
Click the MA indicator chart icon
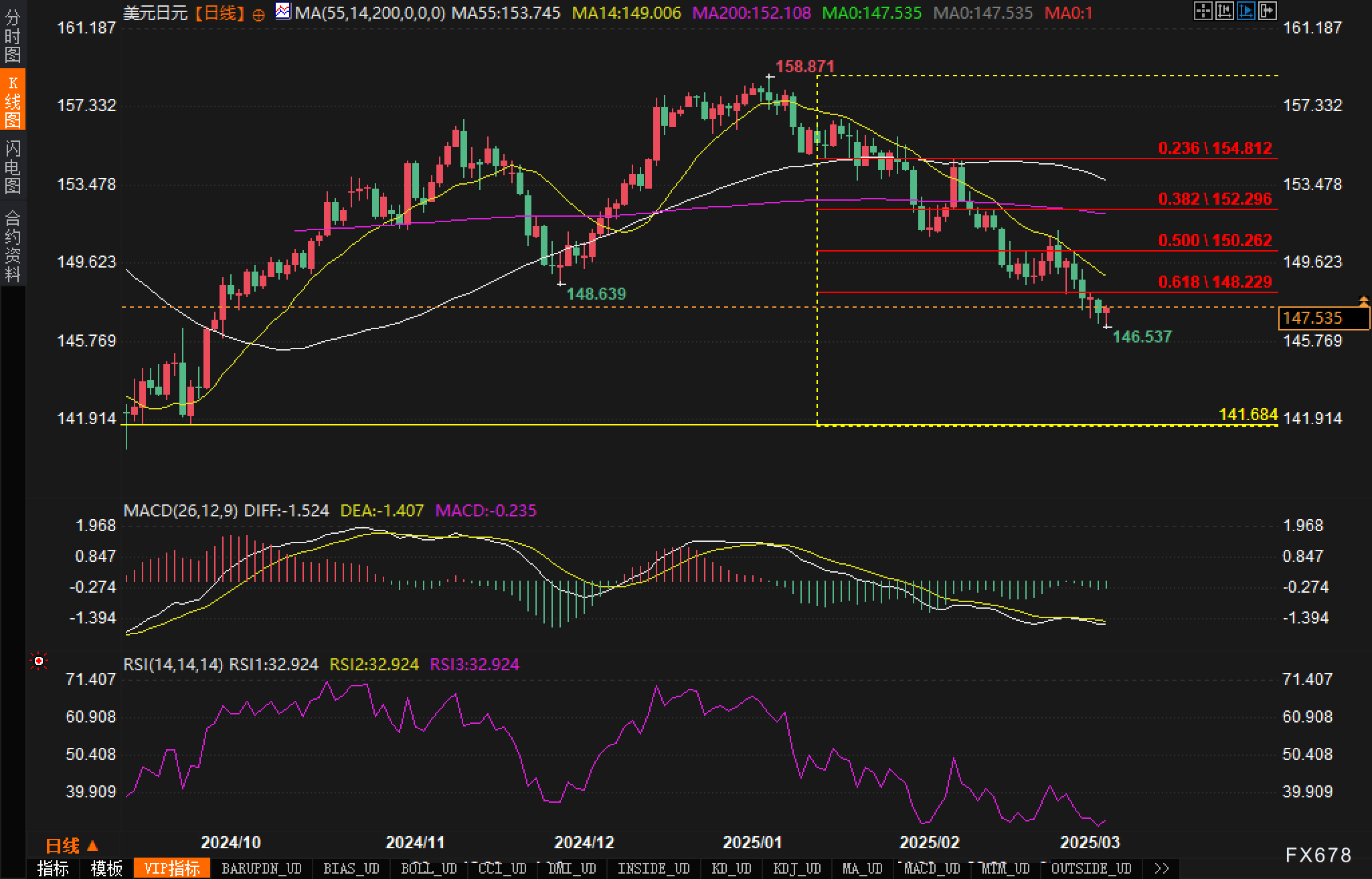[x=283, y=11]
